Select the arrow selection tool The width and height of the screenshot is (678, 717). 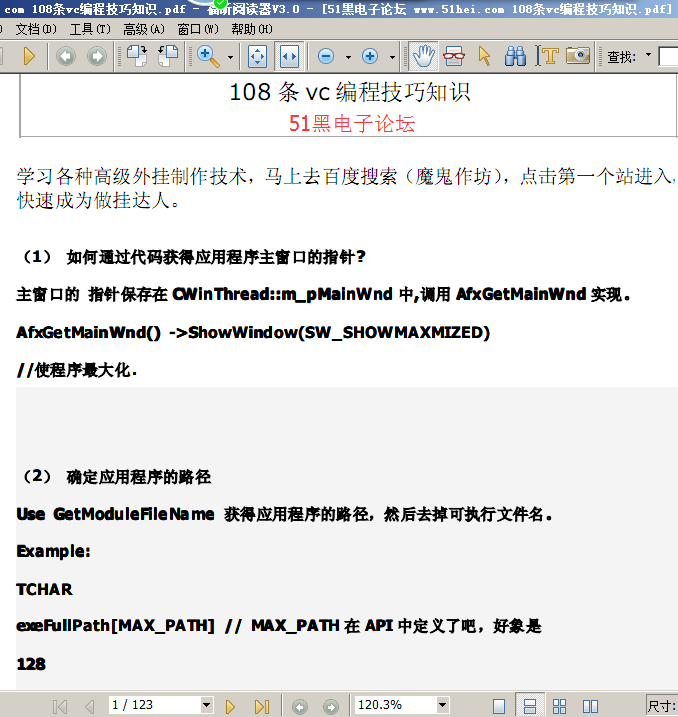[x=484, y=57]
